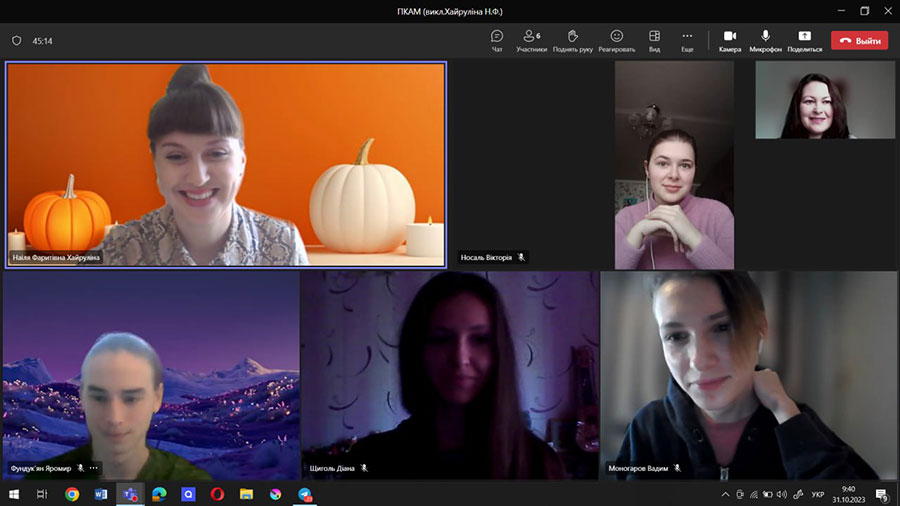Click the Щиголь Діана name label
This screenshot has width=900, height=506.
pyautogui.click(x=332, y=468)
